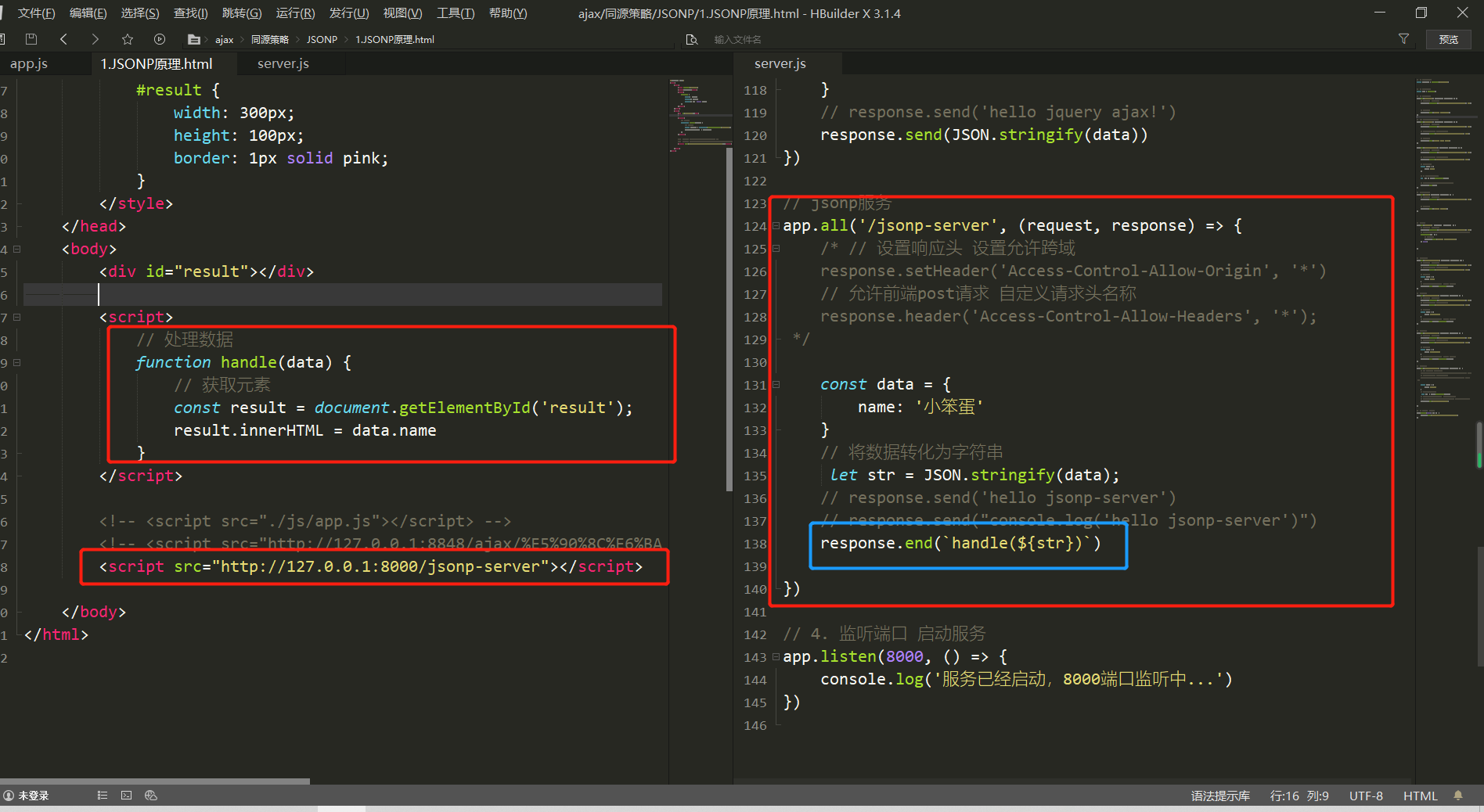Screen dimensions: 1484x812
Task: Collapse the handle function fold marker
Action: tap(16, 362)
